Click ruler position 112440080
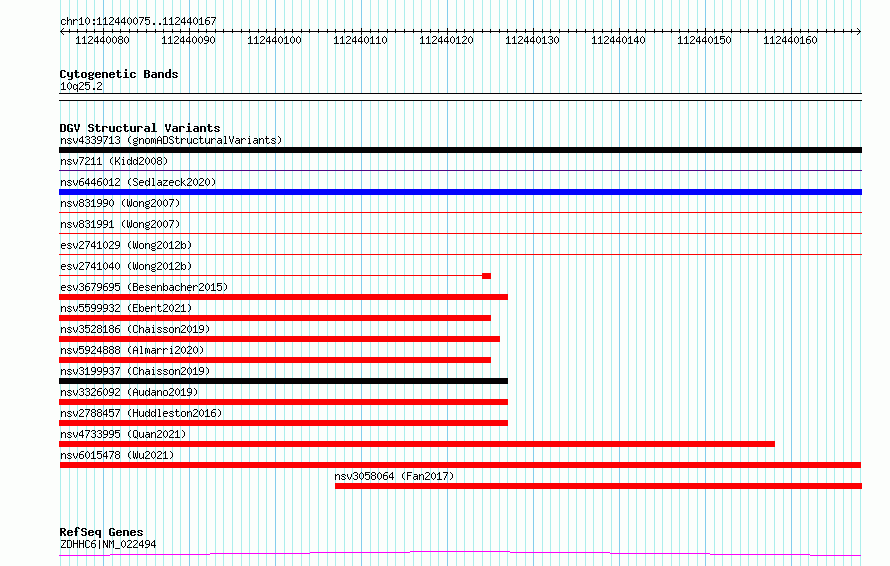Screen dimensions: 890x566 point(102,40)
